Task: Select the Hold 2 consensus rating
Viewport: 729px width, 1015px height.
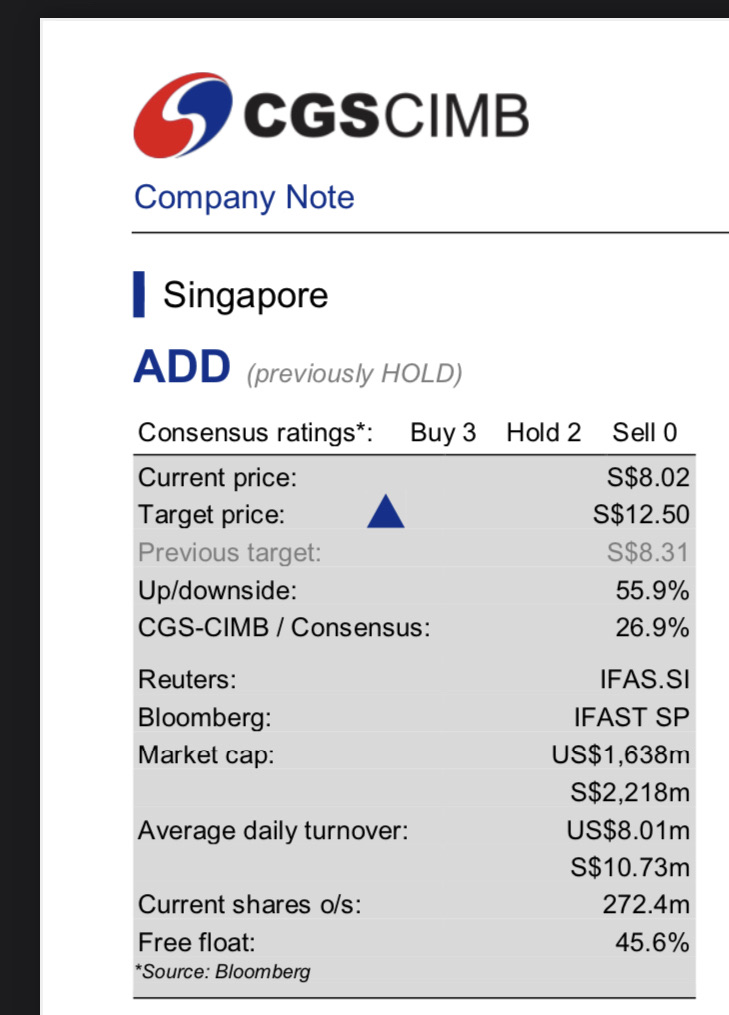Action: (543, 432)
